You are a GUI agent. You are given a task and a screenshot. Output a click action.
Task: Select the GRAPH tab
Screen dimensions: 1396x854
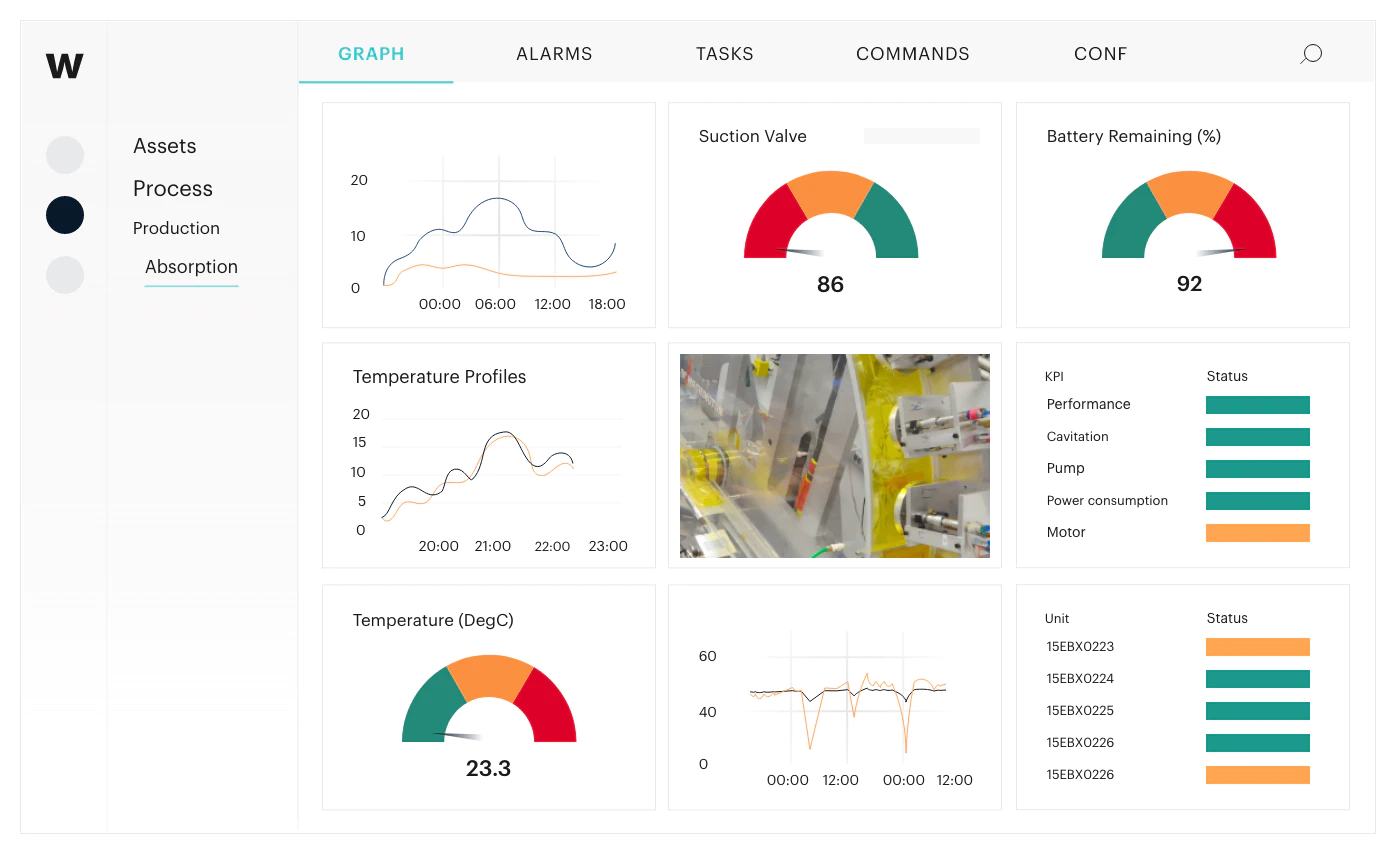372,54
